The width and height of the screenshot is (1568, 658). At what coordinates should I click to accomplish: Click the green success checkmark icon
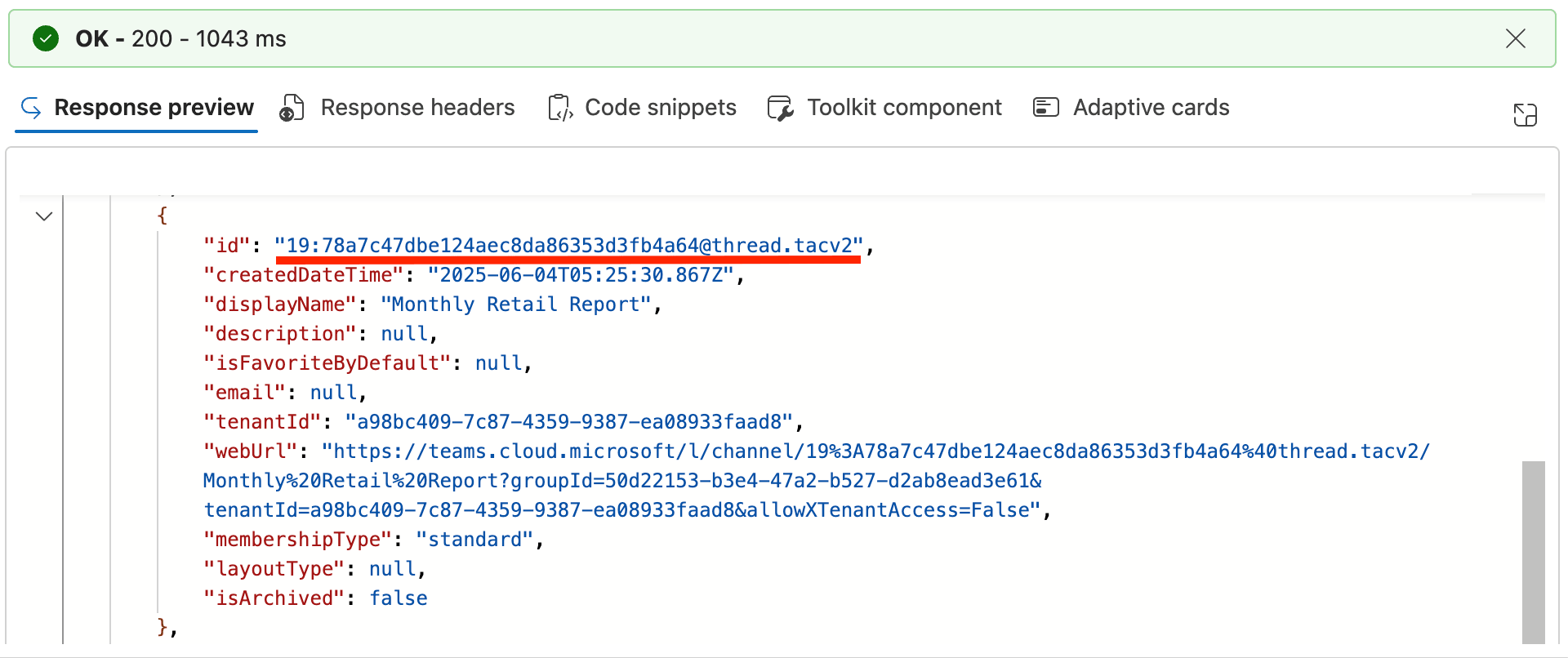[x=46, y=38]
